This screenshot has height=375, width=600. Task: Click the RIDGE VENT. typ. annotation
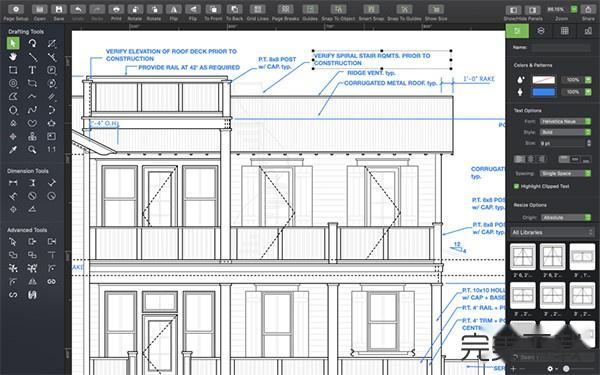click(371, 73)
